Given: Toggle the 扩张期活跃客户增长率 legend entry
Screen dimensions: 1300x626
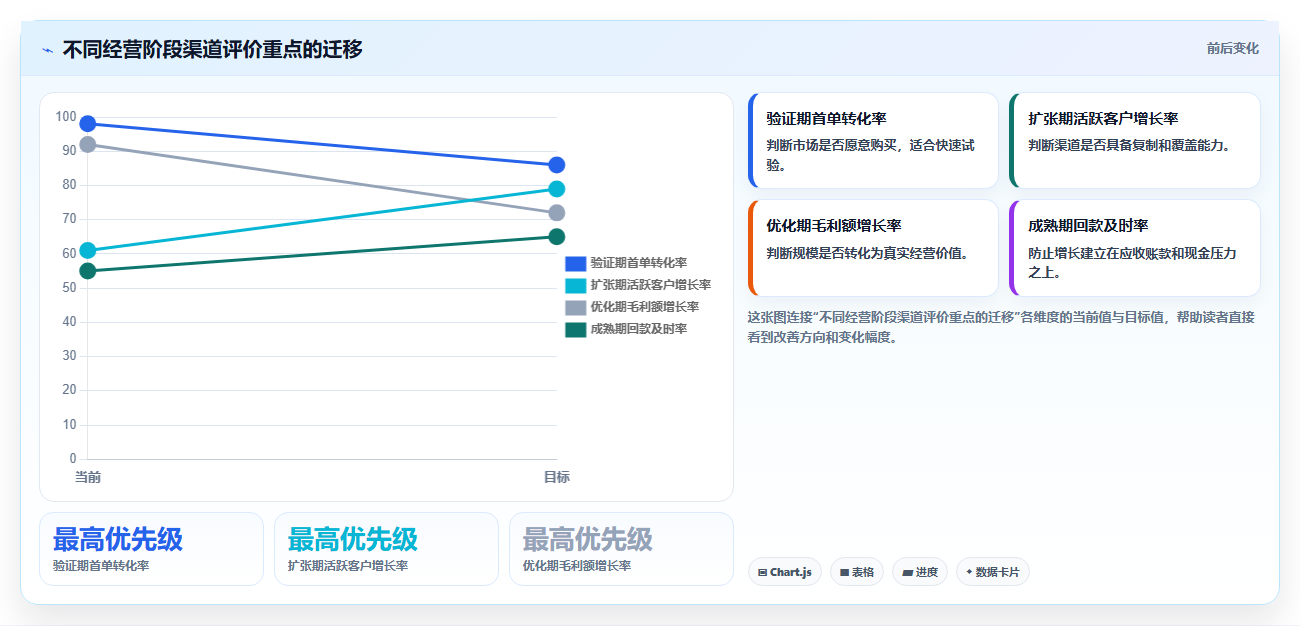Looking at the screenshot, I should click(x=638, y=285).
